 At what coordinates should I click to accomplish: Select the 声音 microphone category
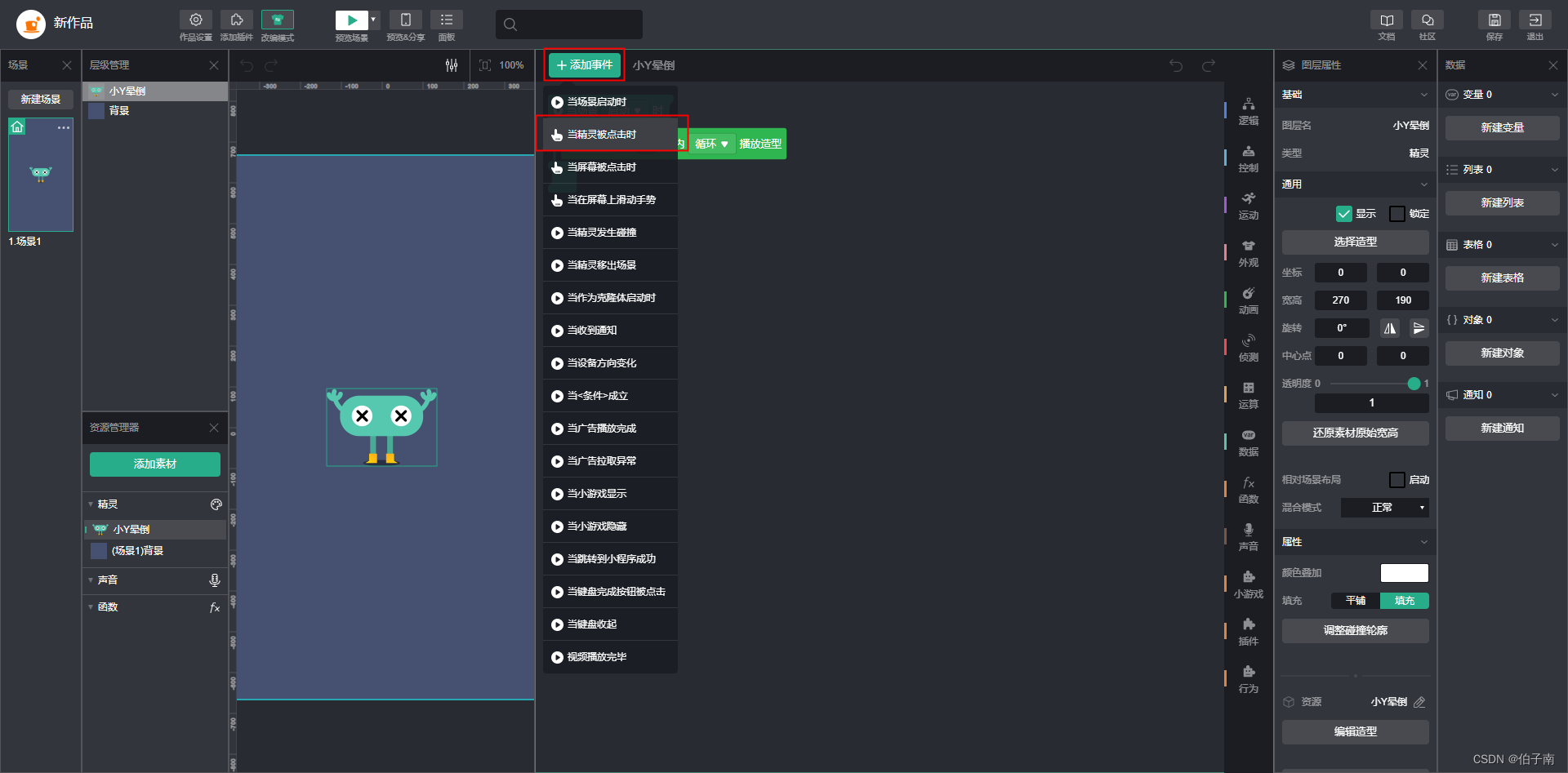[1248, 536]
